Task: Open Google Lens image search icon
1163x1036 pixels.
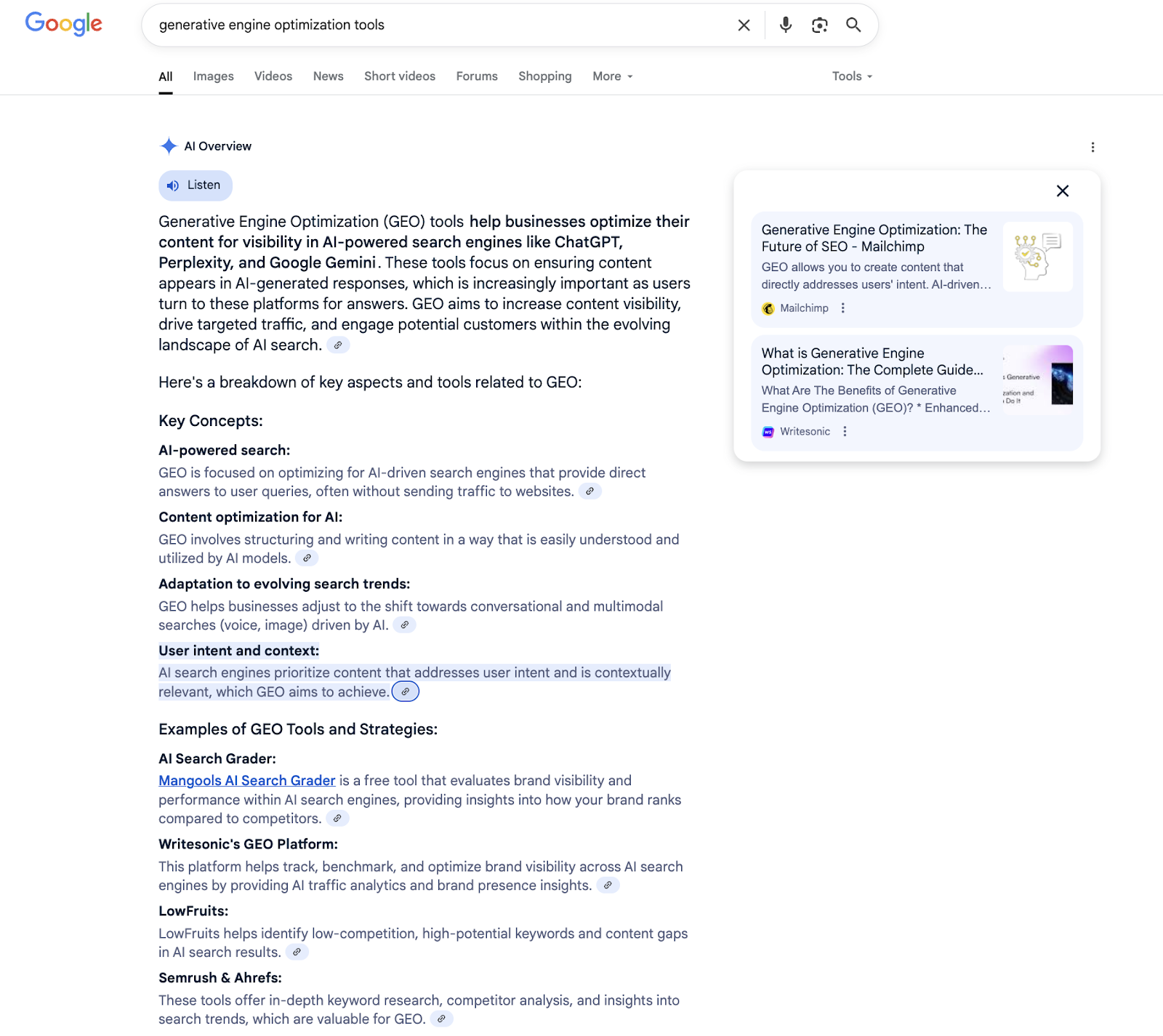Action: click(x=820, y=25)
